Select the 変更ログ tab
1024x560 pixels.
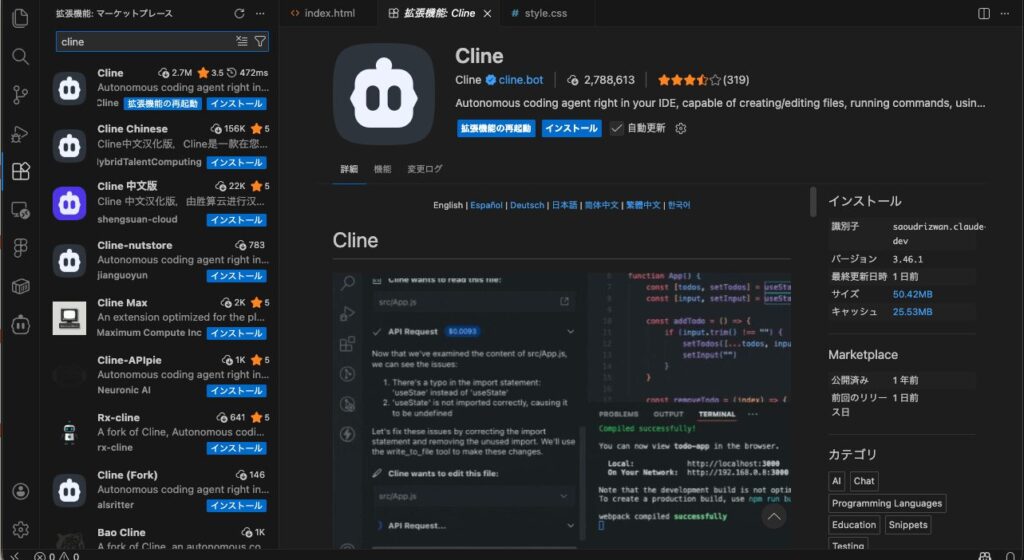(424, 169)
